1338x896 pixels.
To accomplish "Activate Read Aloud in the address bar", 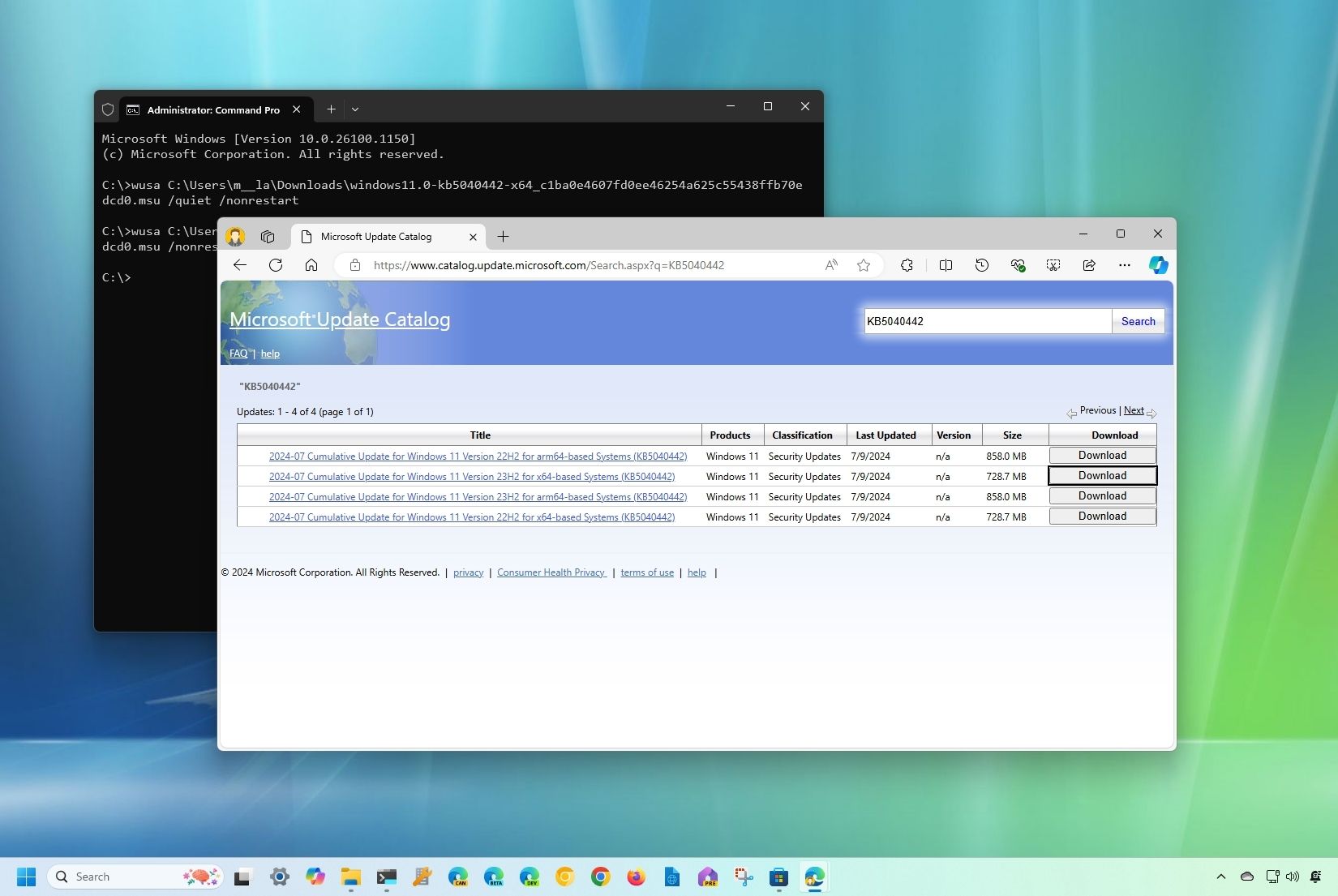I will pyautogui.click(x=830, y=265).
